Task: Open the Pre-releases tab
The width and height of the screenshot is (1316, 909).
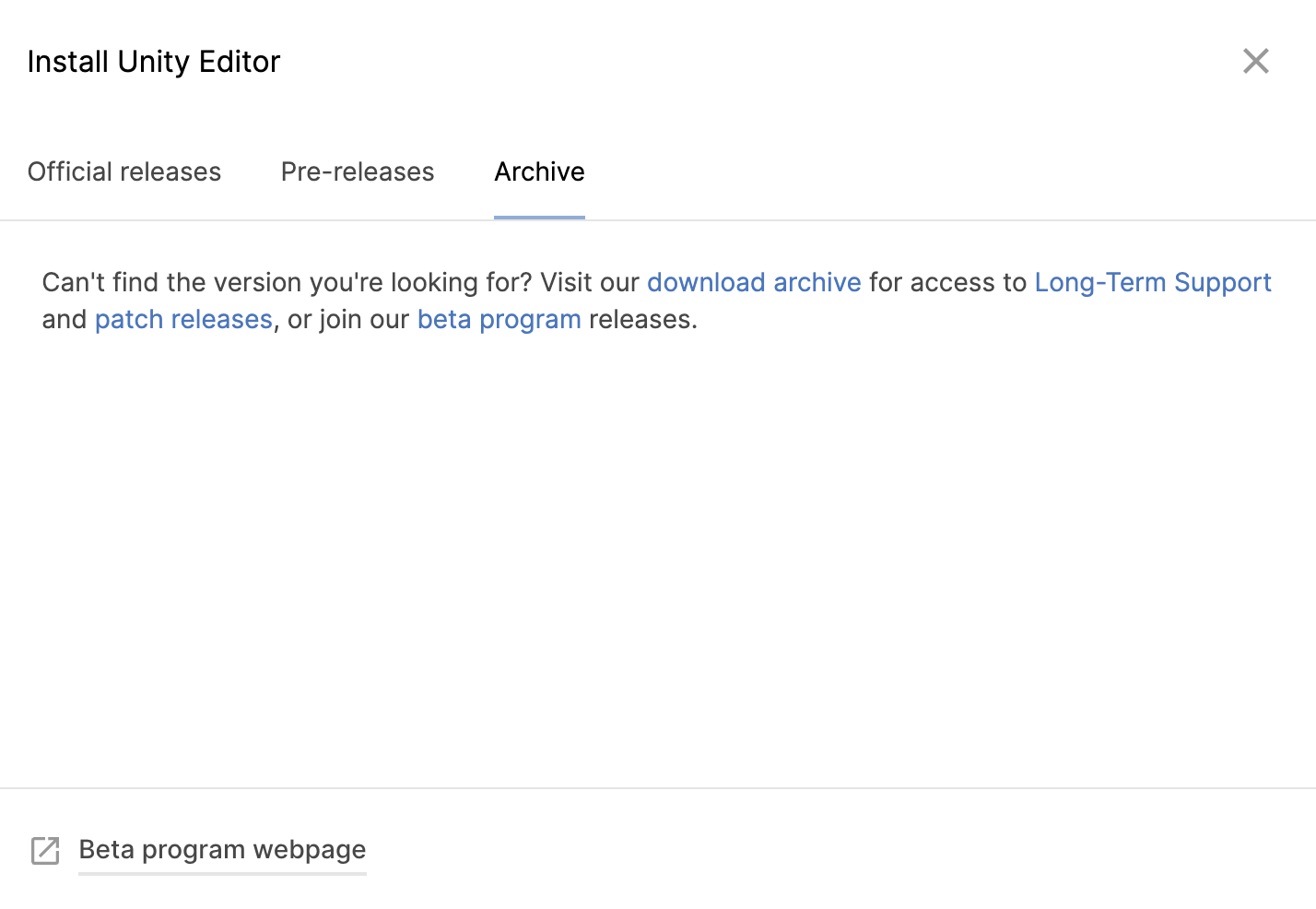Action: click(x=358, y=172)
